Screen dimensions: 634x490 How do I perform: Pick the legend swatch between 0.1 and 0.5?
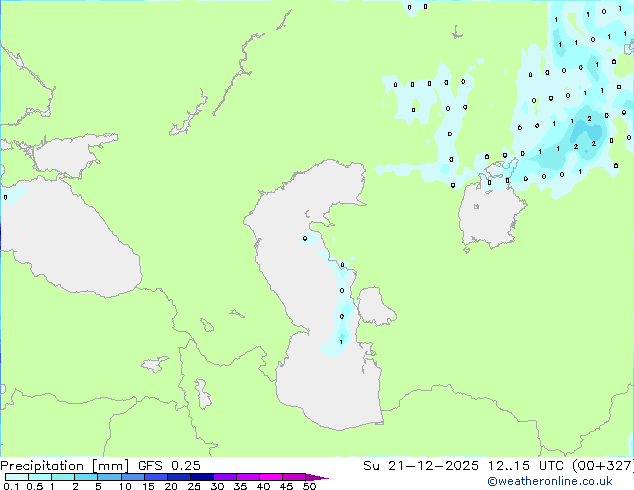[17, 477]
